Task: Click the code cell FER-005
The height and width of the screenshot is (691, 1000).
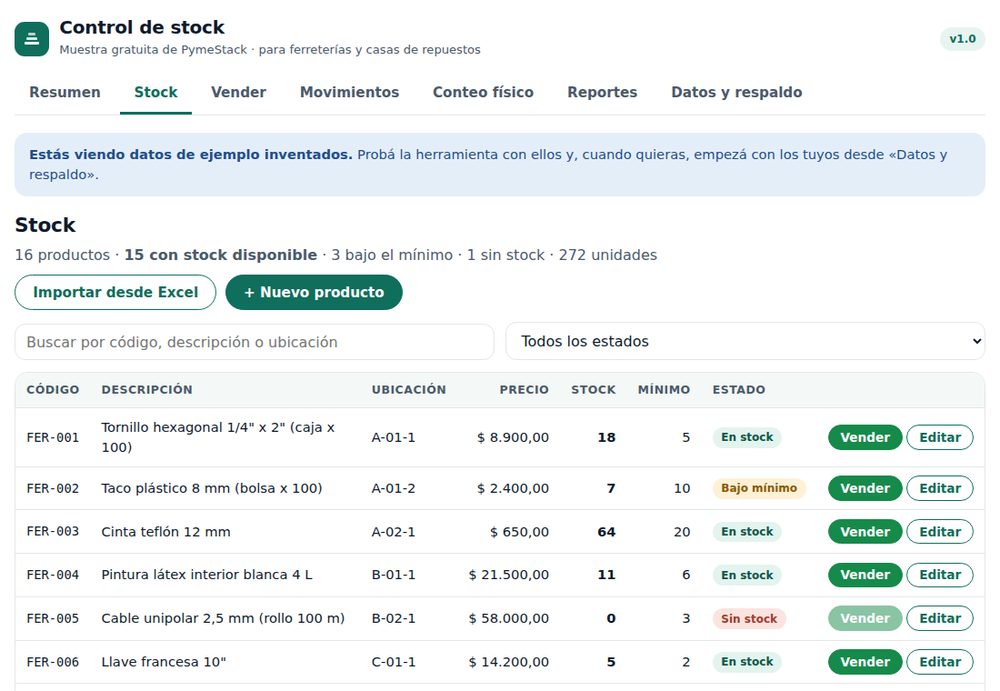Action: coord(53,618)
